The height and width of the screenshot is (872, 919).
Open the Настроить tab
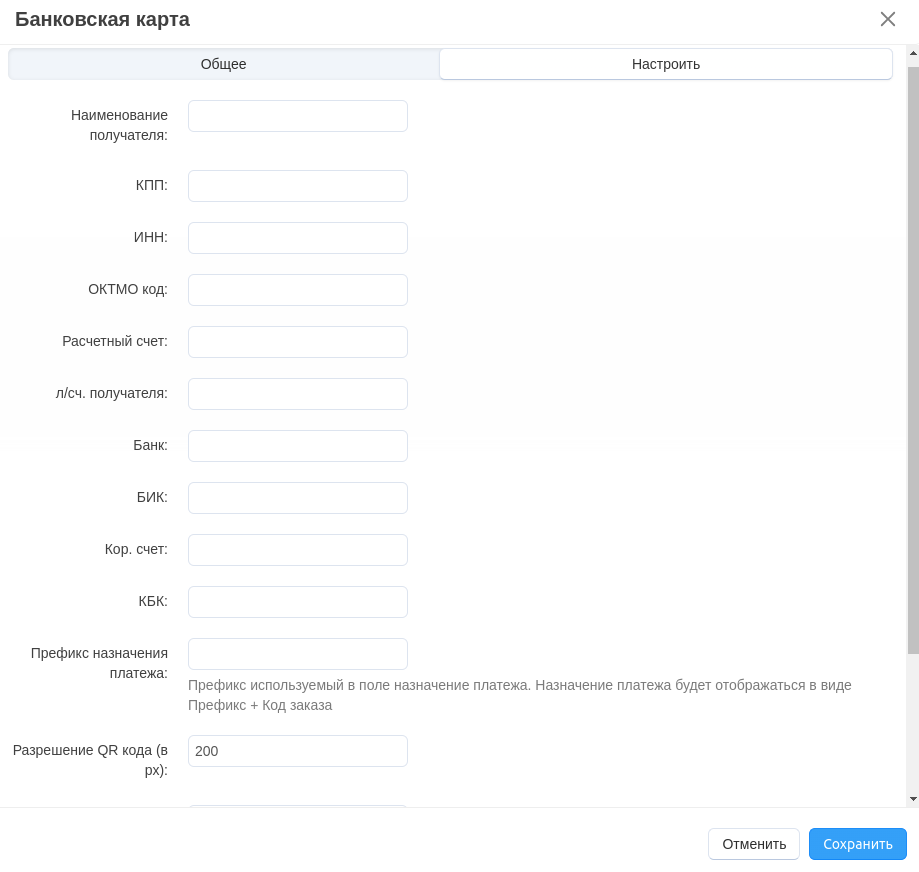coord(666,64)
